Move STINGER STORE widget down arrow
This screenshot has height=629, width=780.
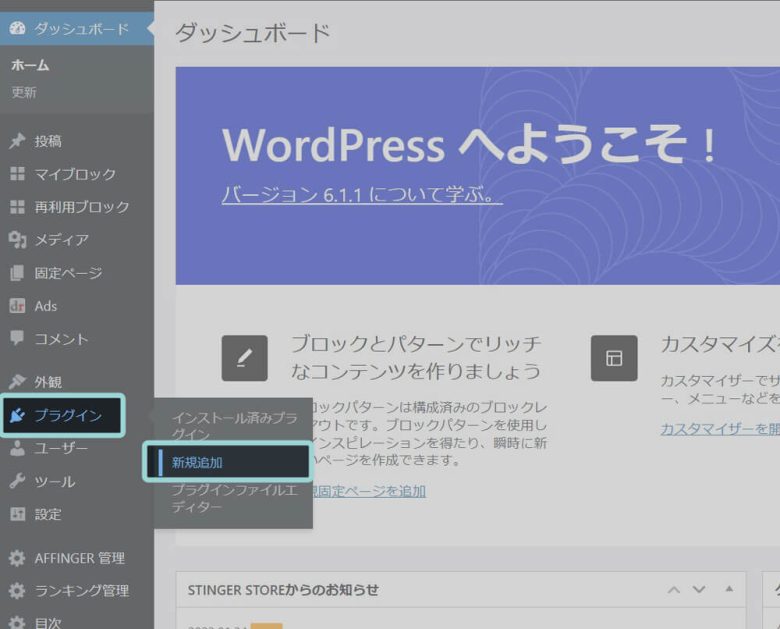(x=699, y=590)
